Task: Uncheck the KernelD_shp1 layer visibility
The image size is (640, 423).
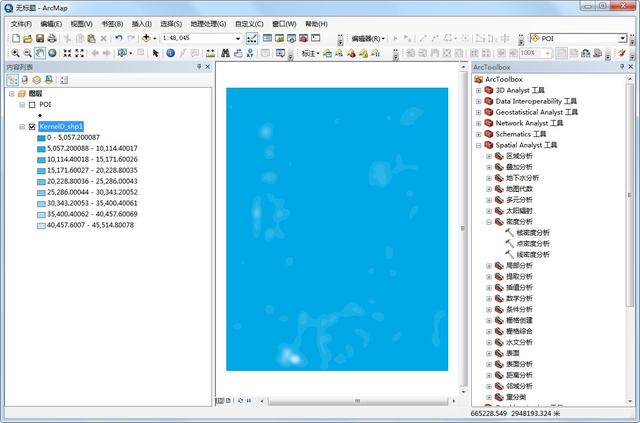Action: point(32,127)
